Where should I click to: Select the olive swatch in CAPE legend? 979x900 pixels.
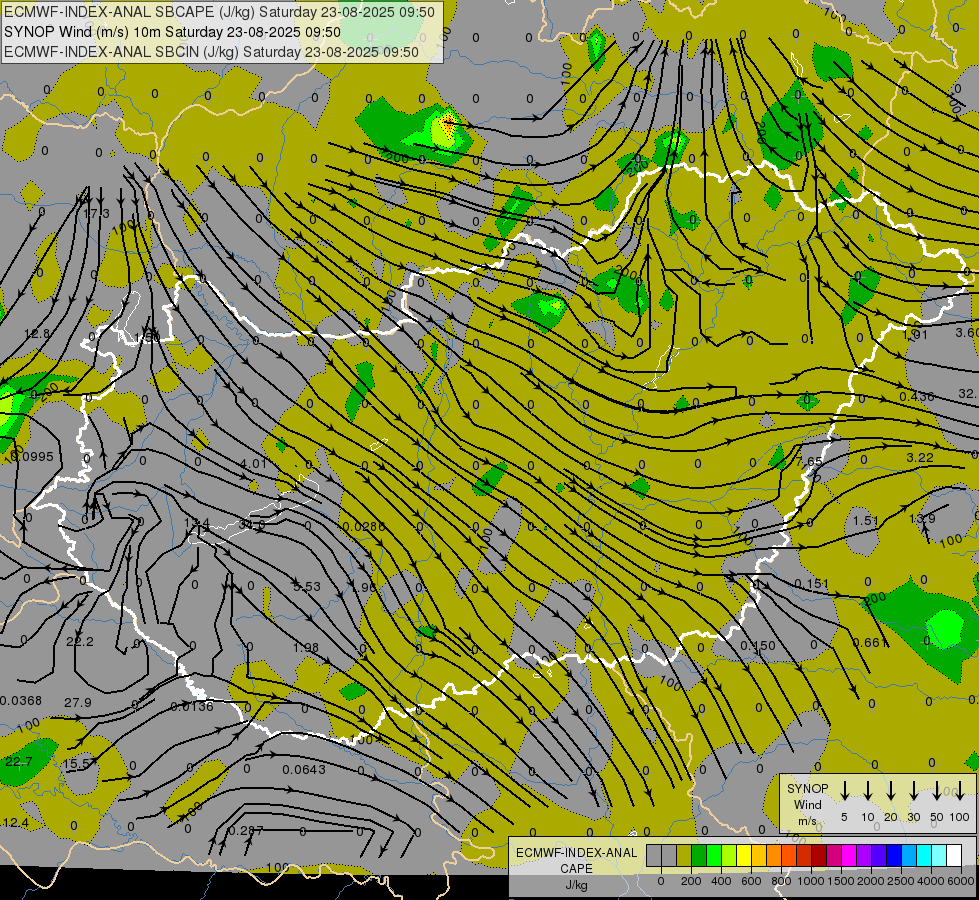point(684,855)
